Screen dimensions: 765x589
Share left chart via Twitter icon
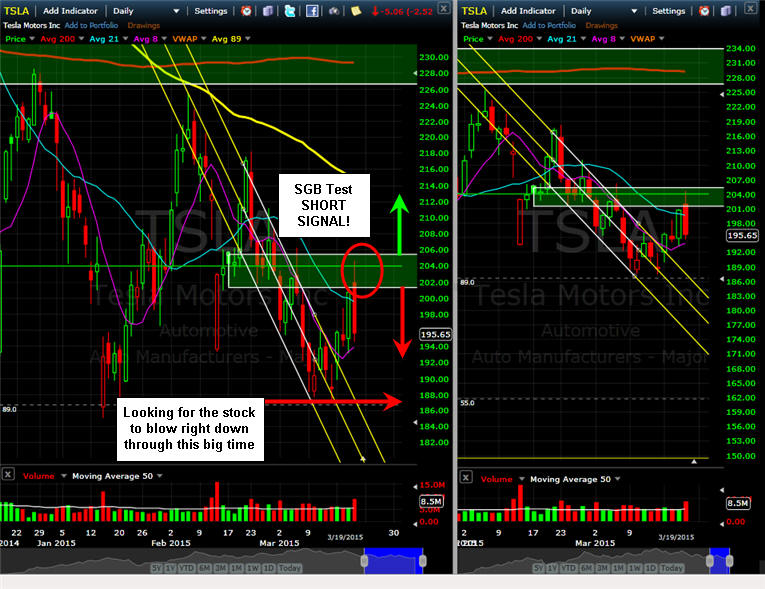(290, 11)
